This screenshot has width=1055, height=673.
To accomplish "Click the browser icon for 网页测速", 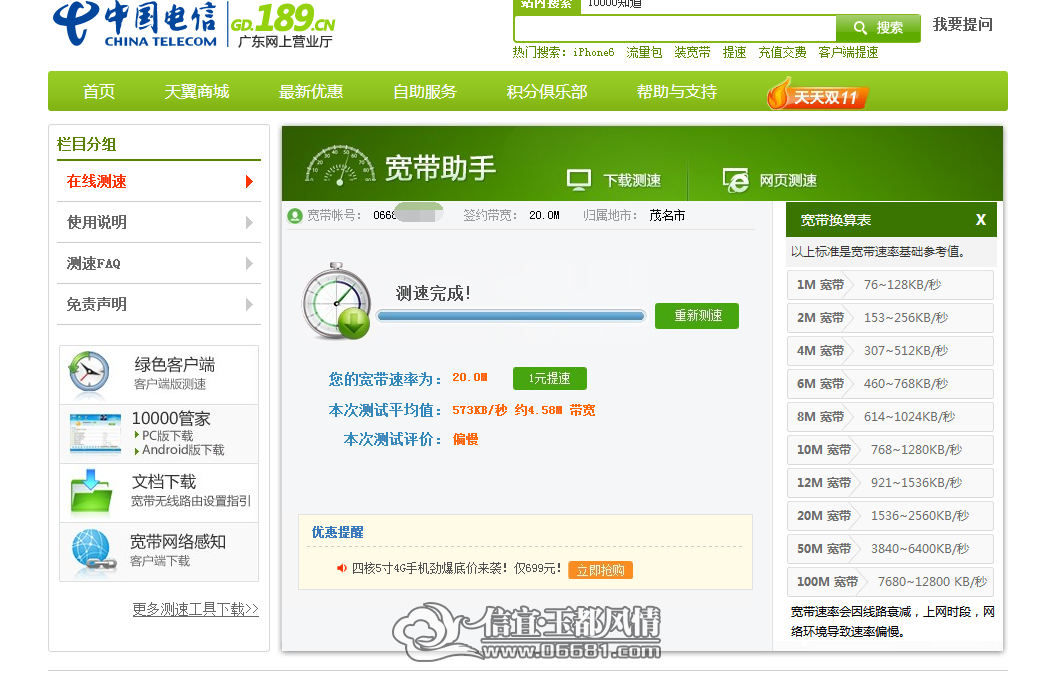I will [x=735, y=180].
